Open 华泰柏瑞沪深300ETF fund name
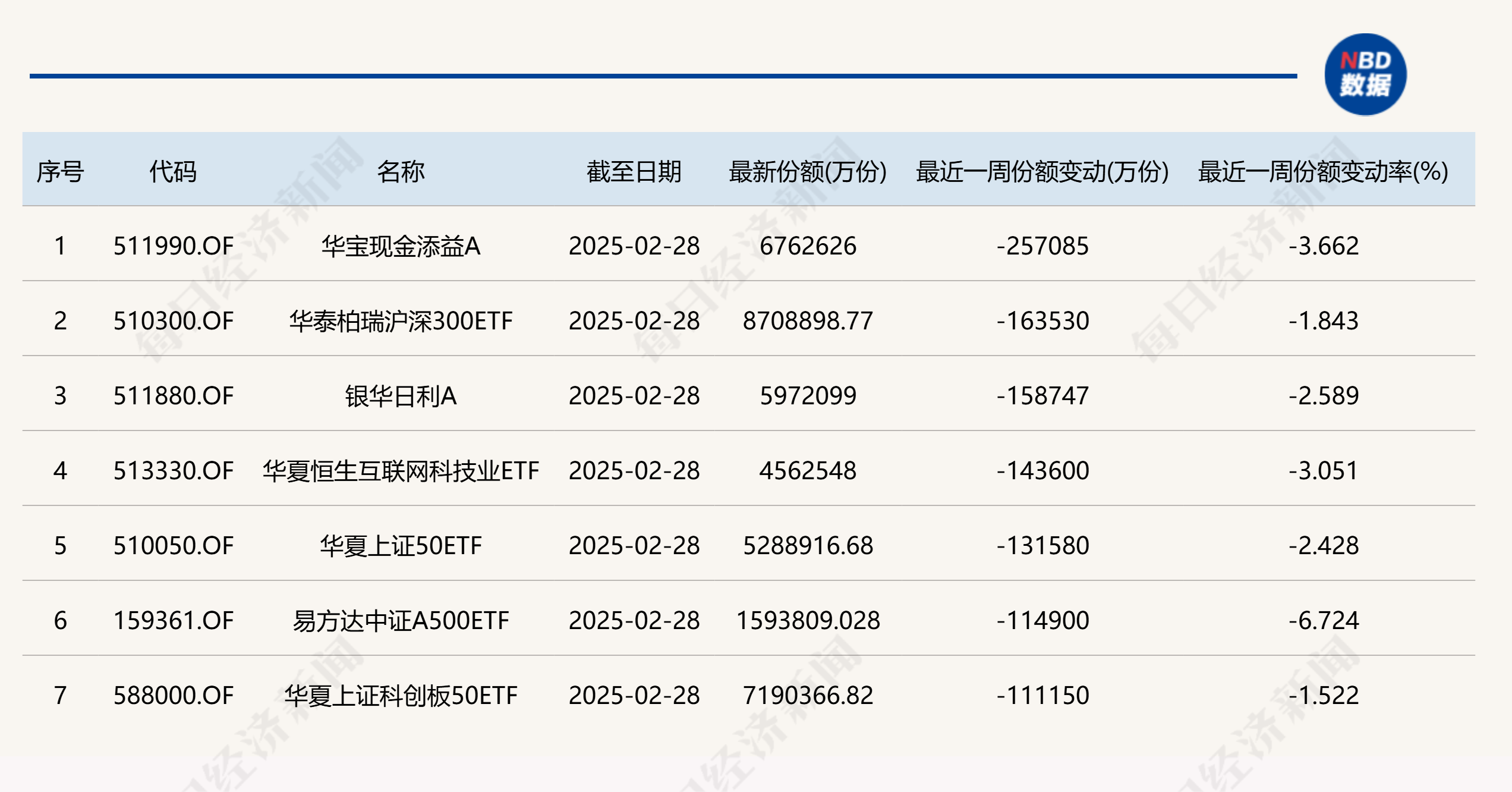The width and height of the screenshot is (1512, 792). (x=401, y=321)
